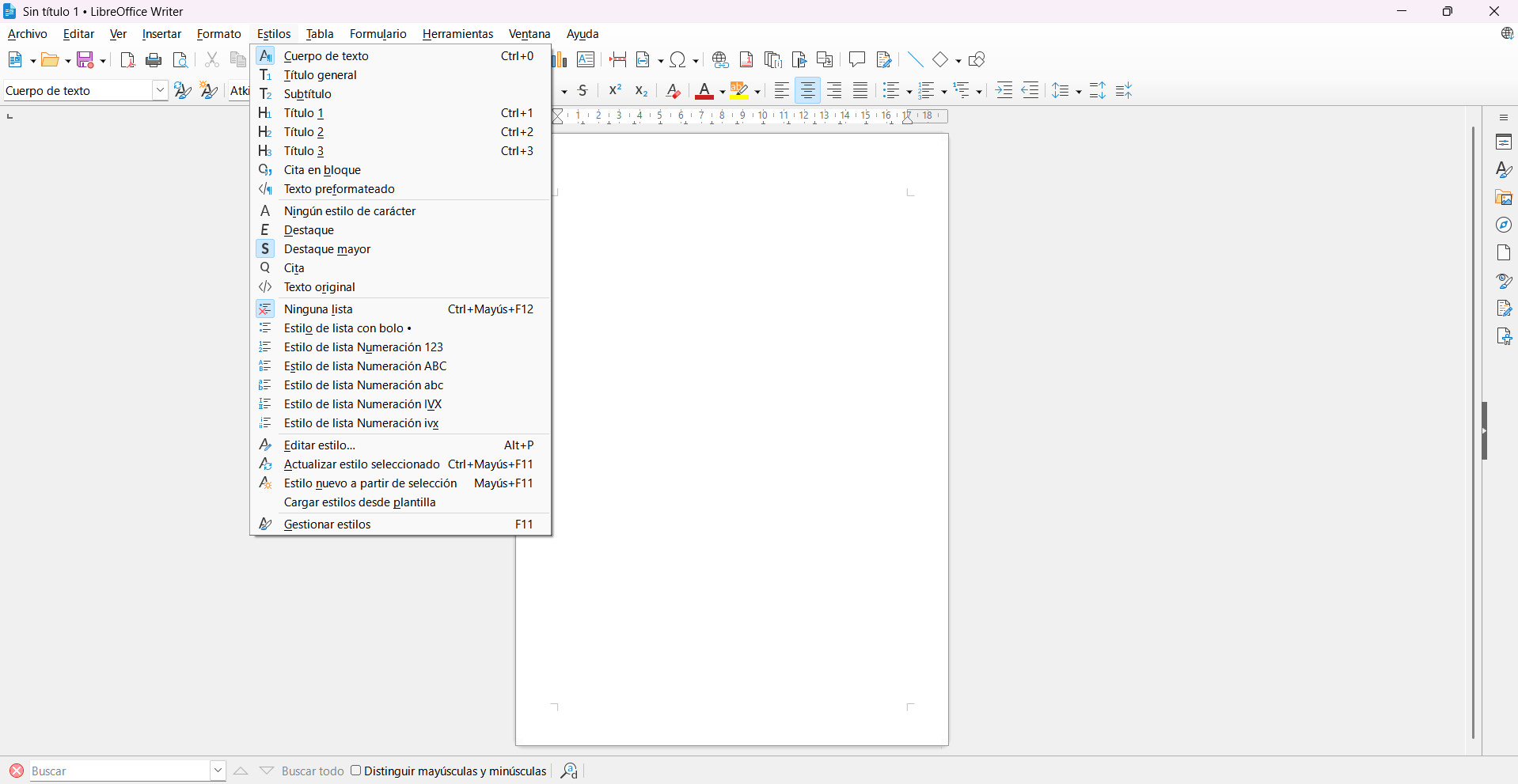Click the Strikethrough formatting icon
1518x784 pixels.
point(583,91)
